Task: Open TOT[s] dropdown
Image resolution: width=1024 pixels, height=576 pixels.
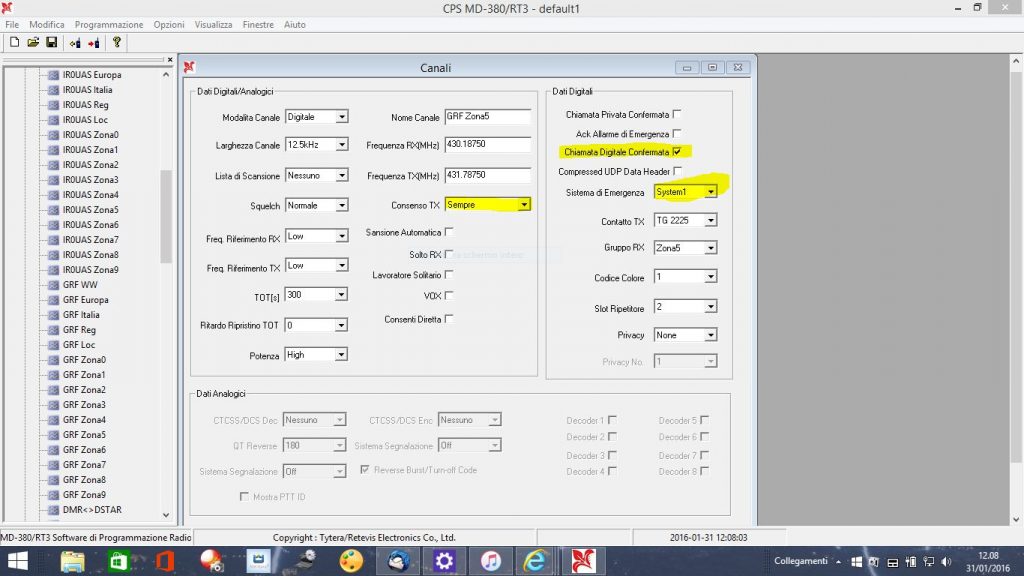Action: coord(341,295)
